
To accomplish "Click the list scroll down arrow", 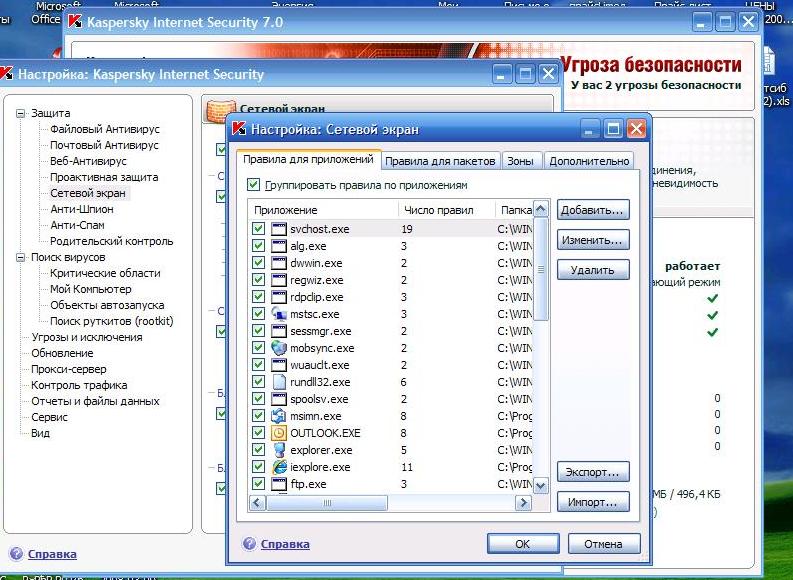I will [541, 486].
